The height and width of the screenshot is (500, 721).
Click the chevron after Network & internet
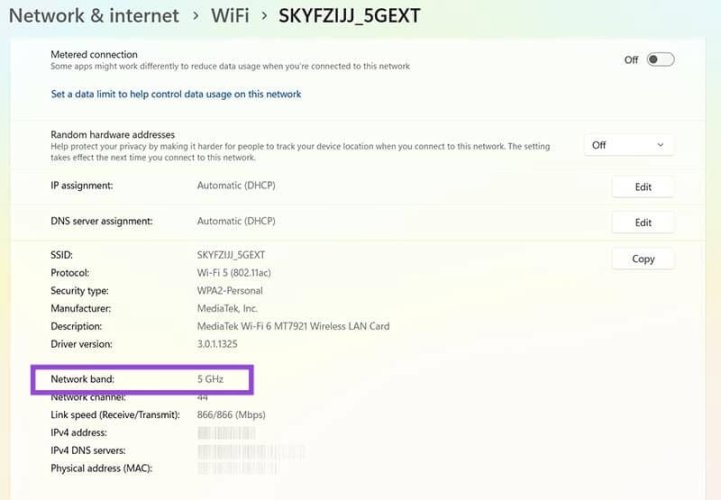[196, 16]
